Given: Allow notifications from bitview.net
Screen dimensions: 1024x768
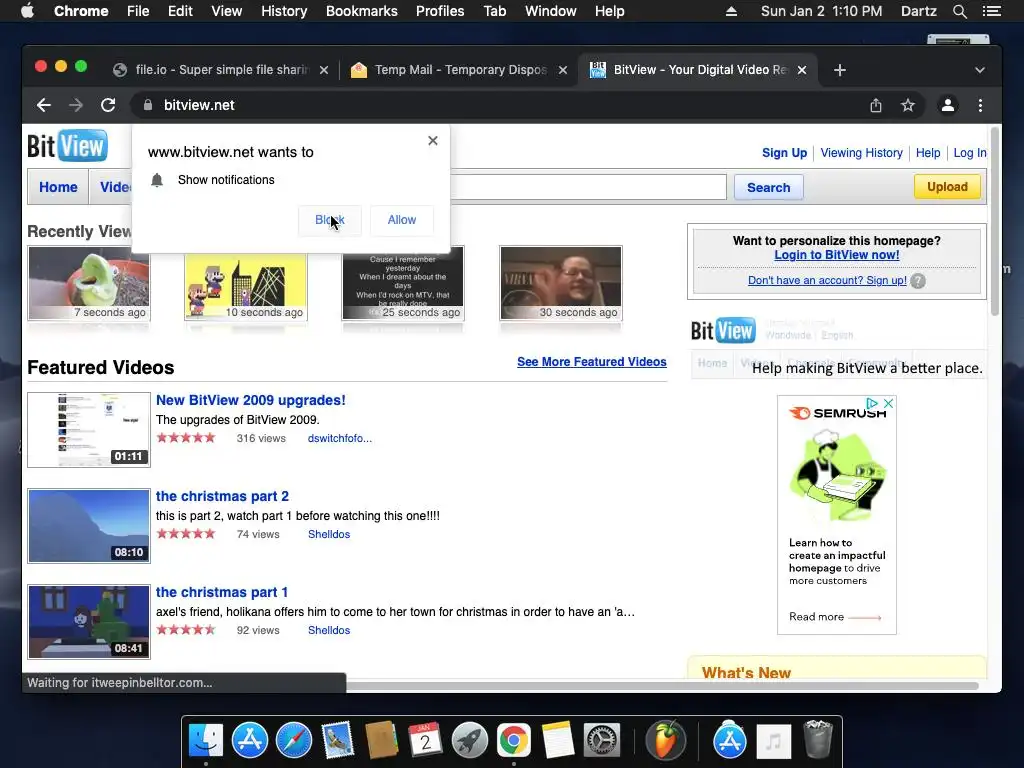Looking at the screenshot, I should point(402,220).
